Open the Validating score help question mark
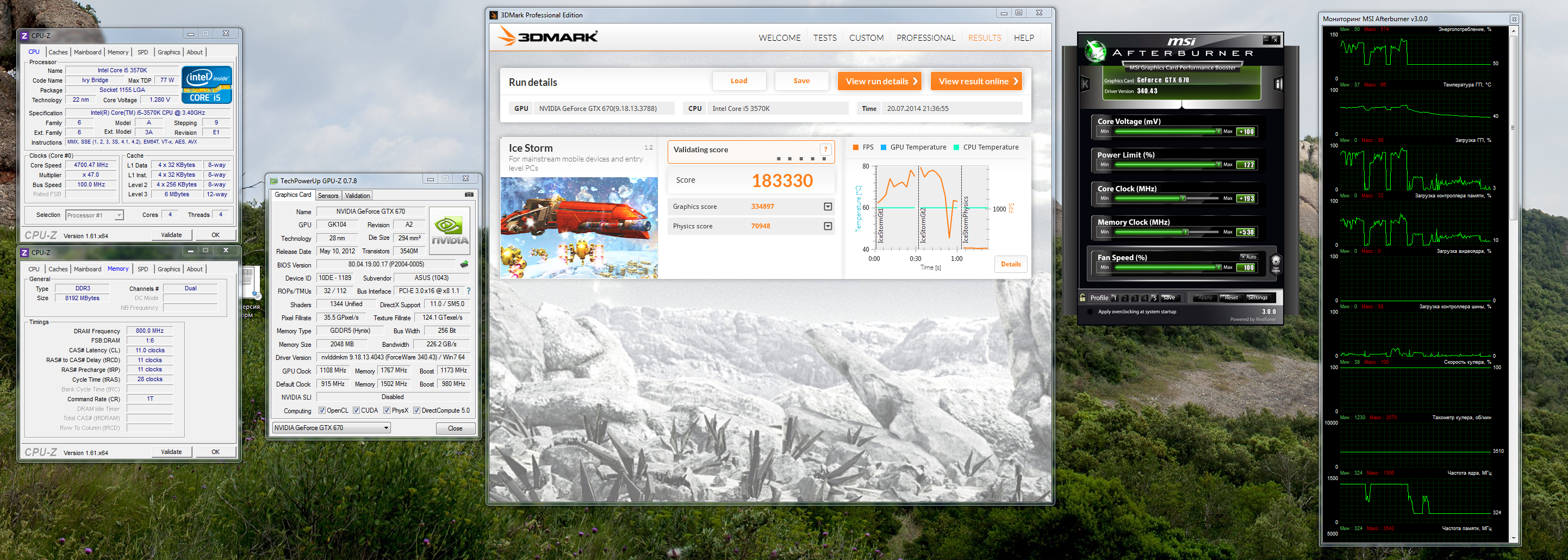 825,150
